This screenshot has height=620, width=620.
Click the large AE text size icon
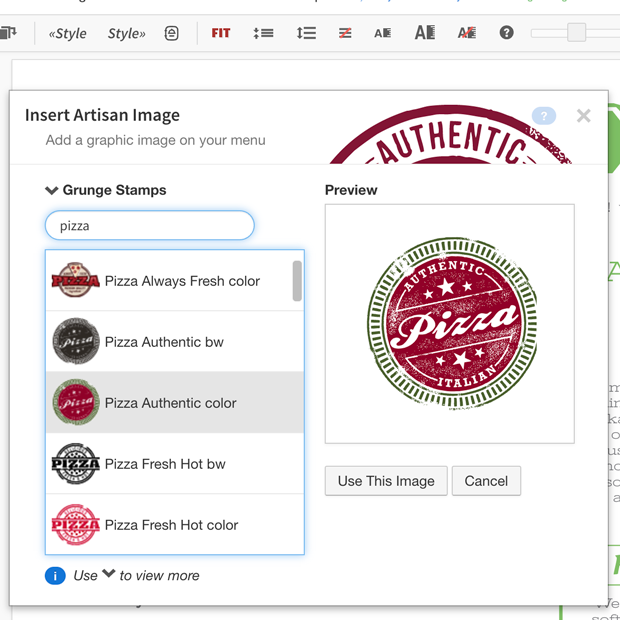pyautogui.click(x=425, y=33)
